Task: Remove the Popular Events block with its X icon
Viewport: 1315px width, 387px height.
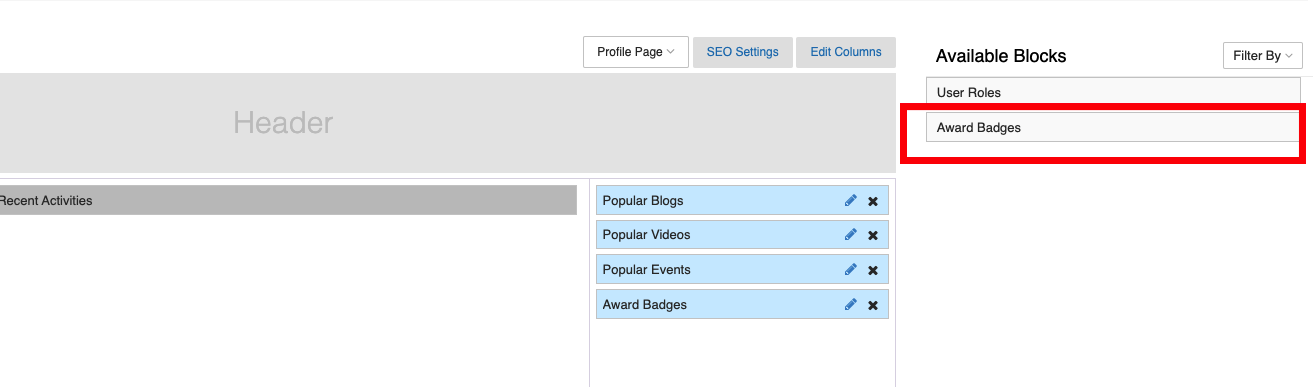Action: tap(873, 270)
